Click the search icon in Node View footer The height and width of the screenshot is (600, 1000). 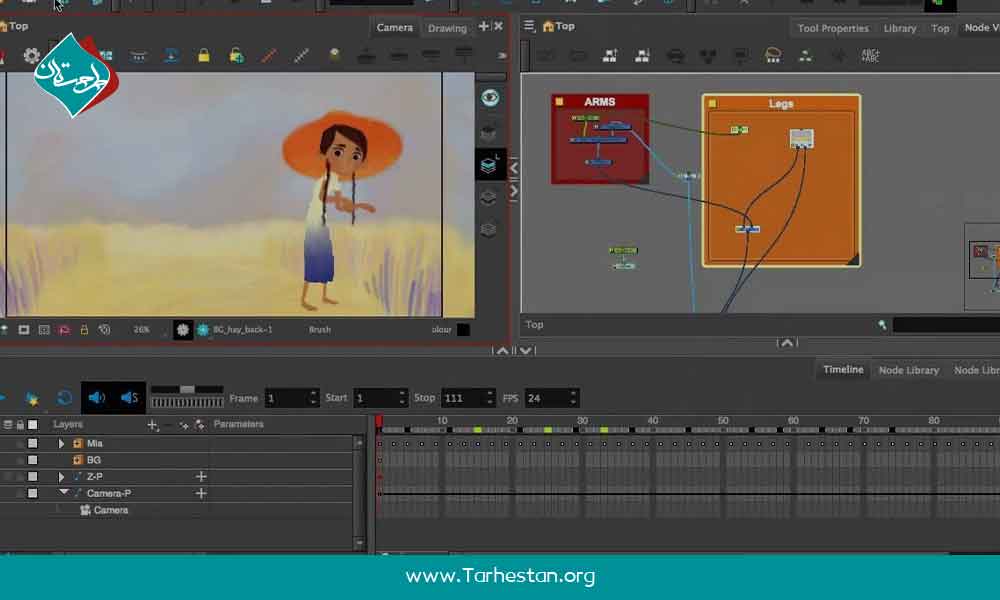(882, 325)
